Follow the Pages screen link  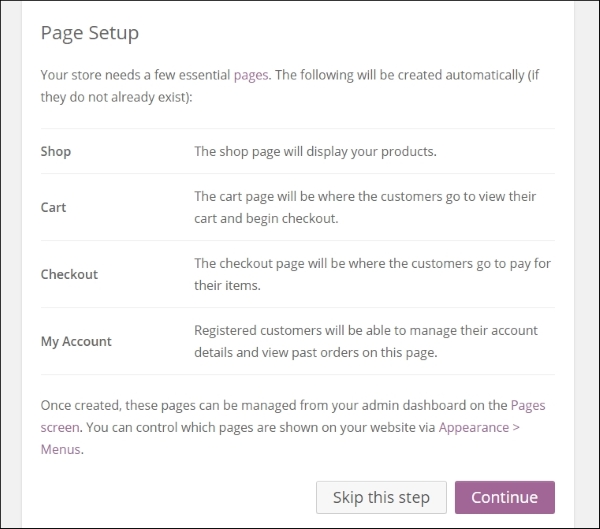pos(528,405)
